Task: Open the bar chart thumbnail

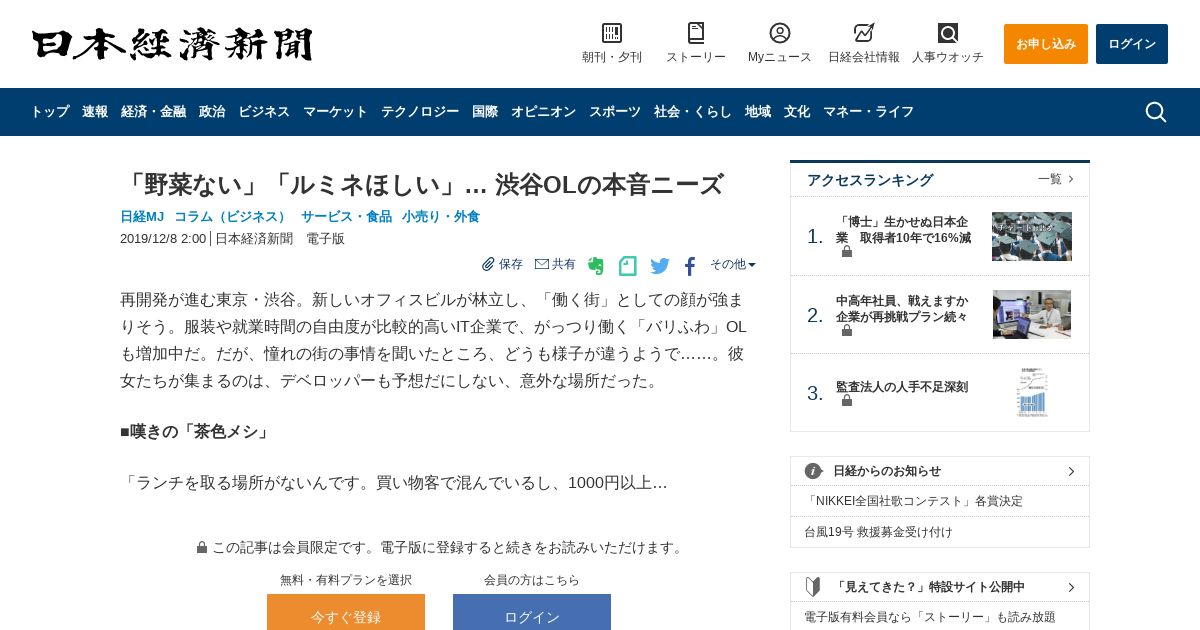Action: [1032, 392]
